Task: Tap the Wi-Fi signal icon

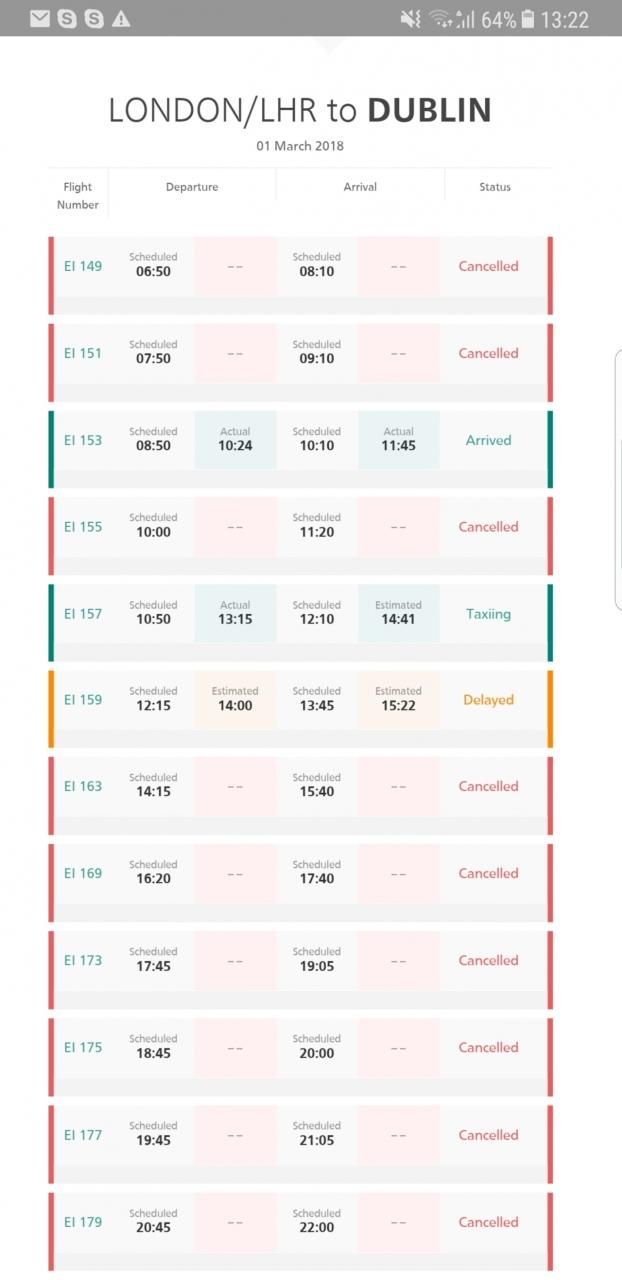Action: (439, 19)
